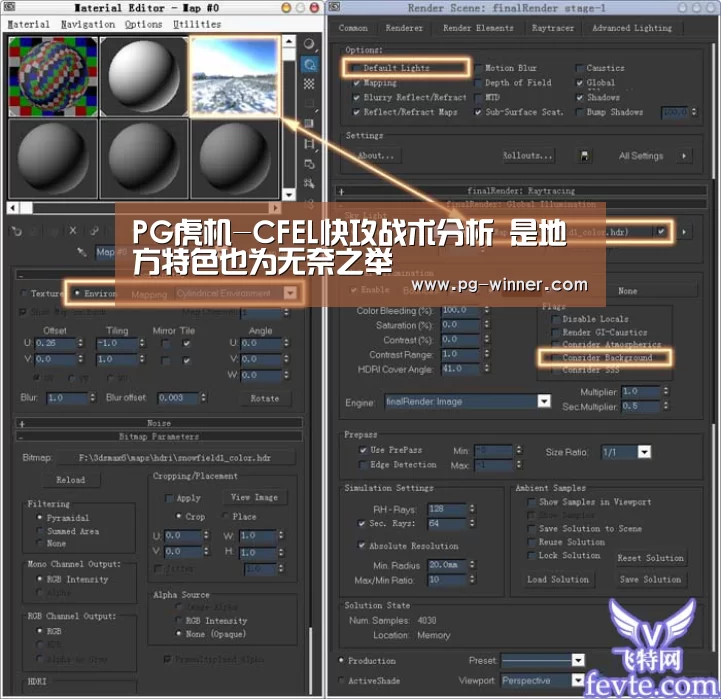Viewport: 721px width, 699px height.
Task: Open Material Editor Options icon
Action: tap(309, 164)
